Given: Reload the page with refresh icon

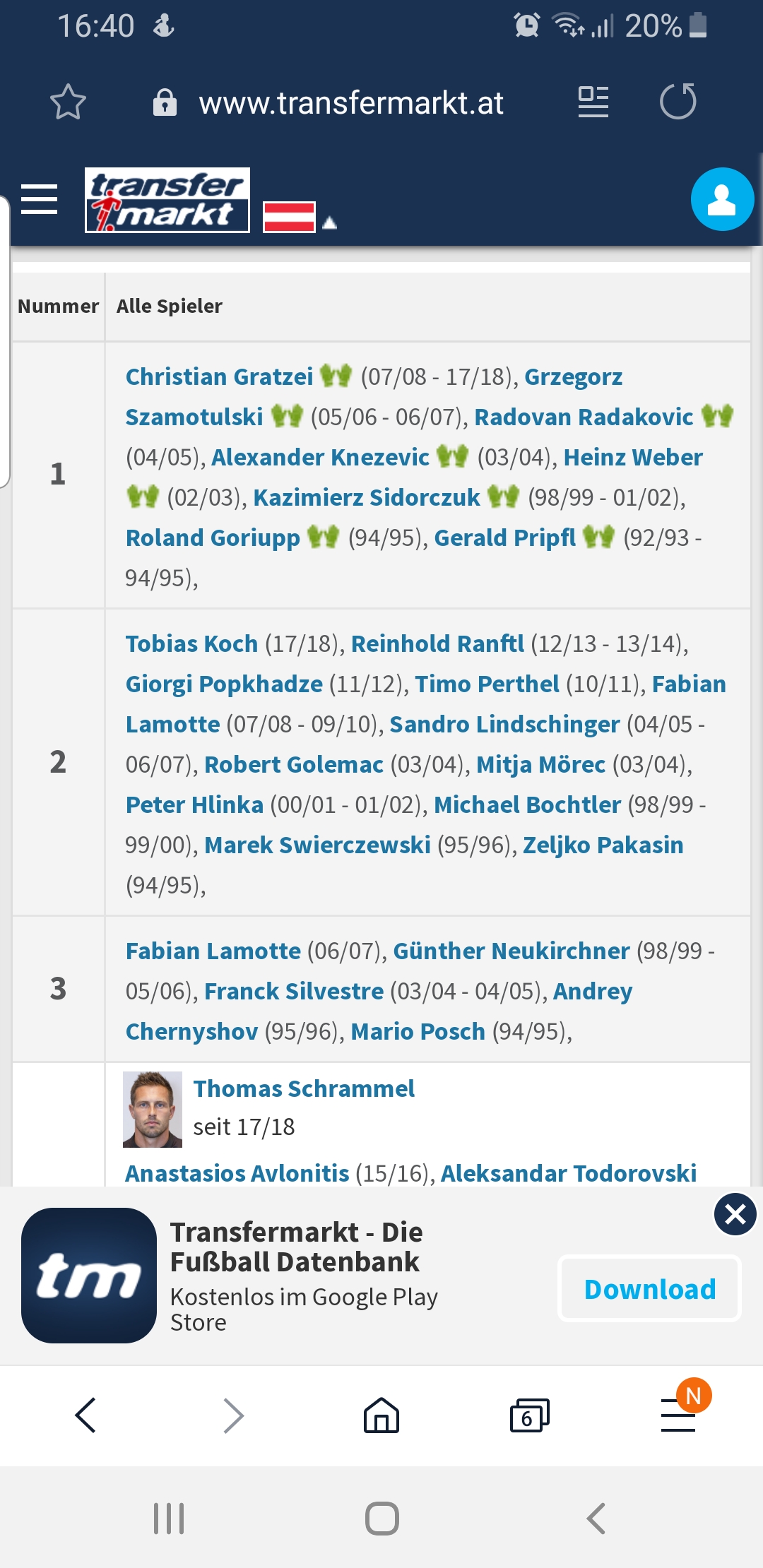Looking at the screenshot, I should 678,102.
